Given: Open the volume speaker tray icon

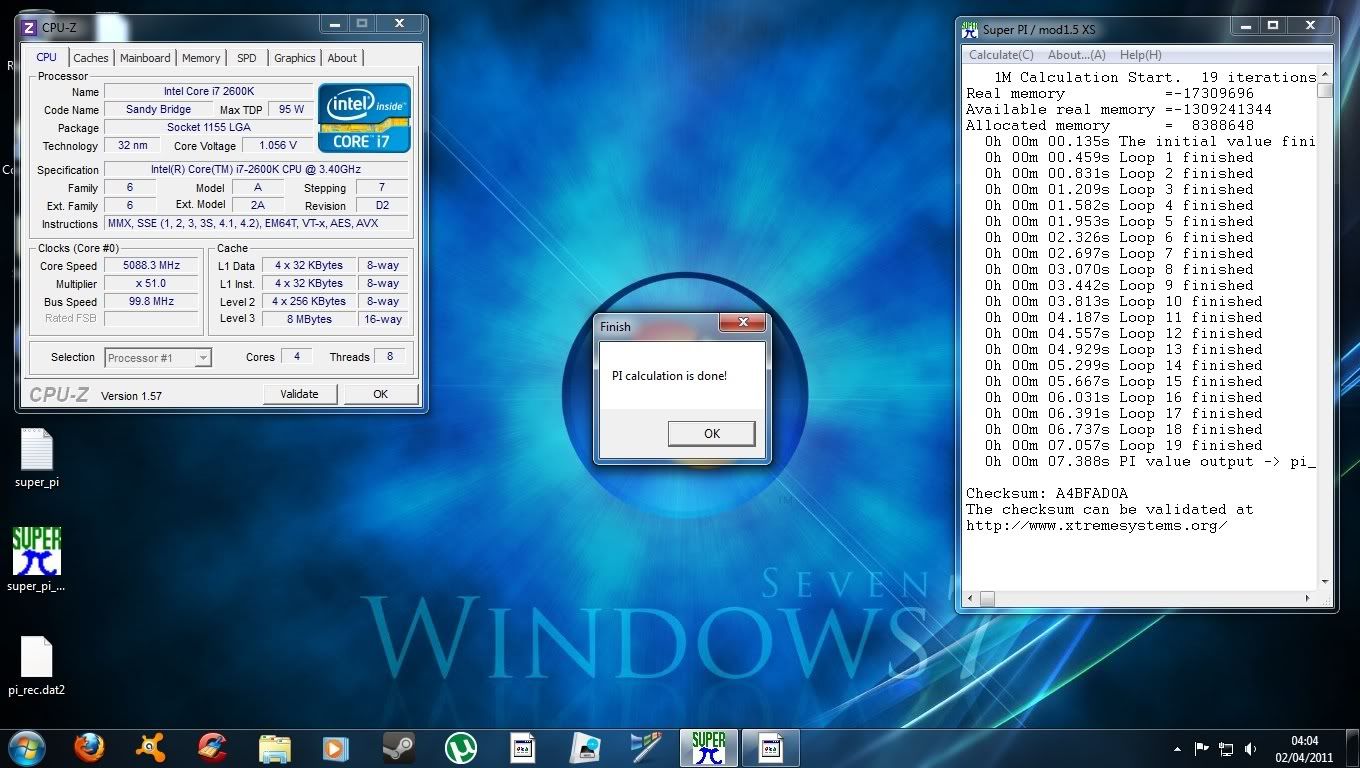Looking at the screenshot, I should coord(1251,748).
